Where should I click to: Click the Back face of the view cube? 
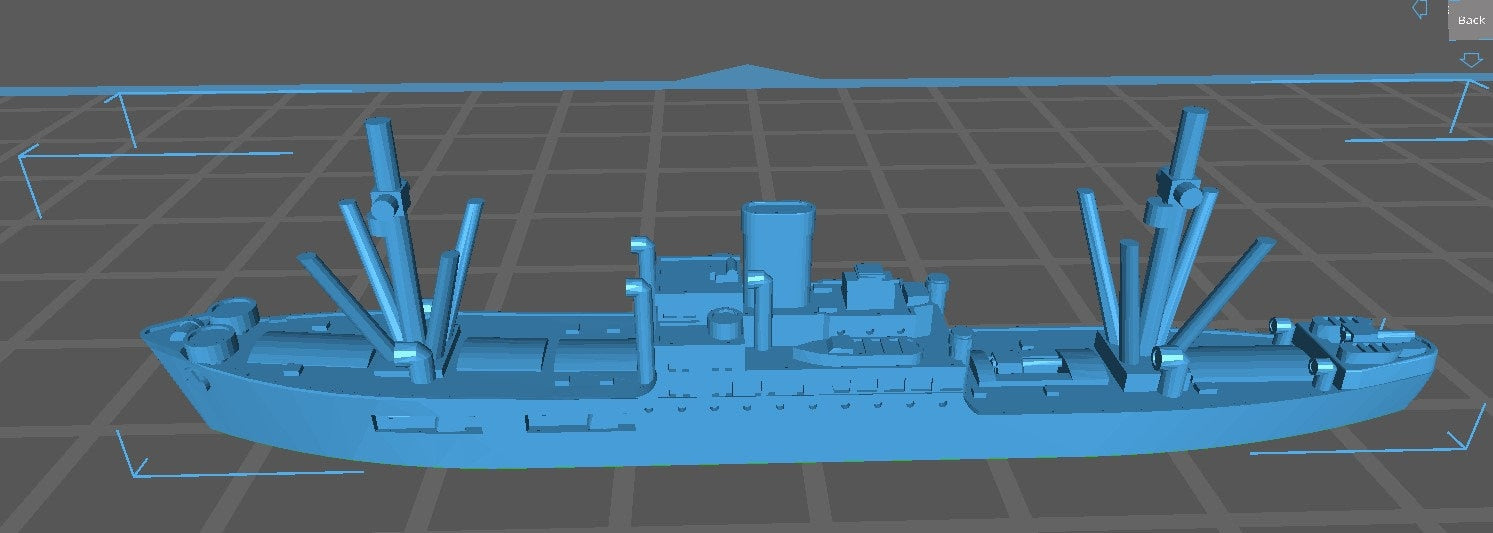coord(1470,20)
